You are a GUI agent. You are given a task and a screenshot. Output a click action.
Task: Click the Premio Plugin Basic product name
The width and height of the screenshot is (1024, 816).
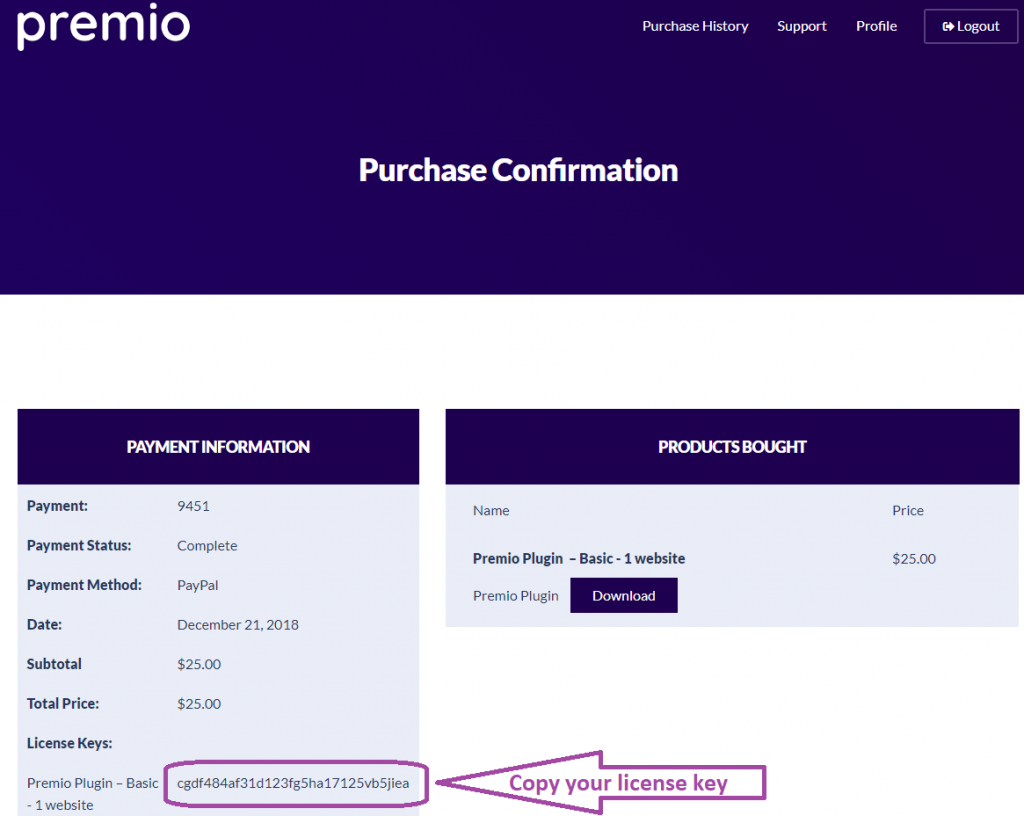[578, 558]
